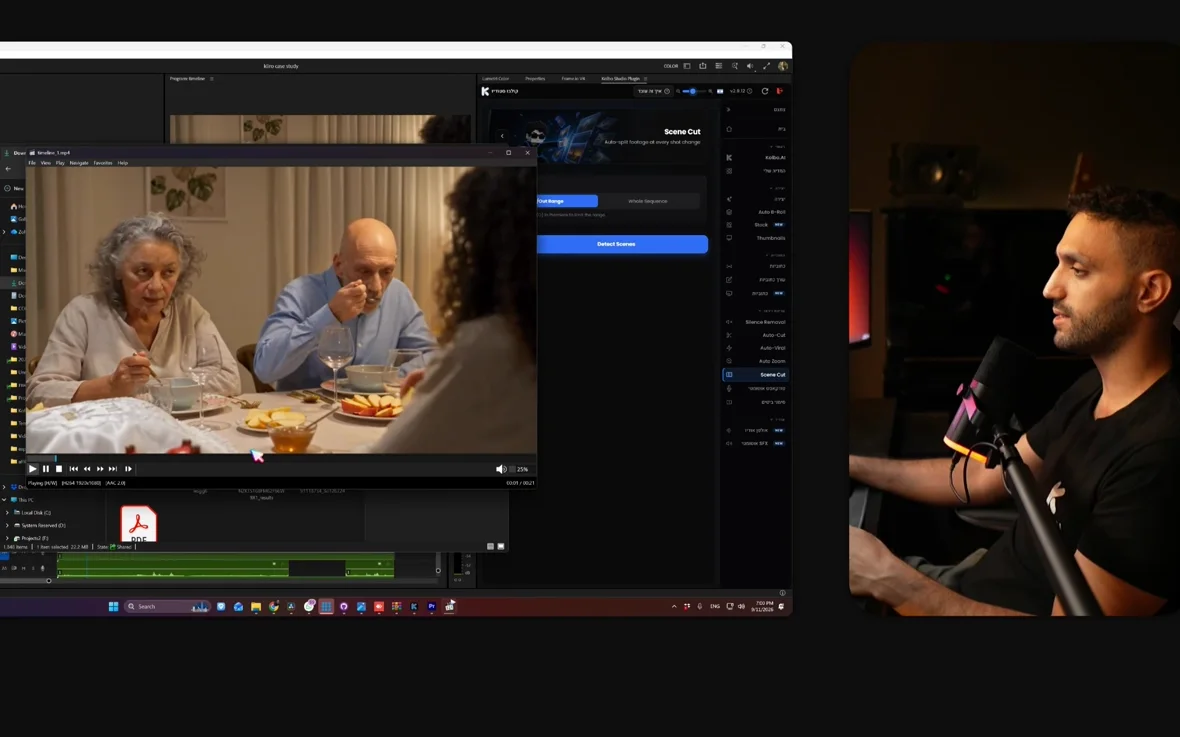Click the refresh icon in plugin header
The image size is (1180, 737).
point(765,91)
